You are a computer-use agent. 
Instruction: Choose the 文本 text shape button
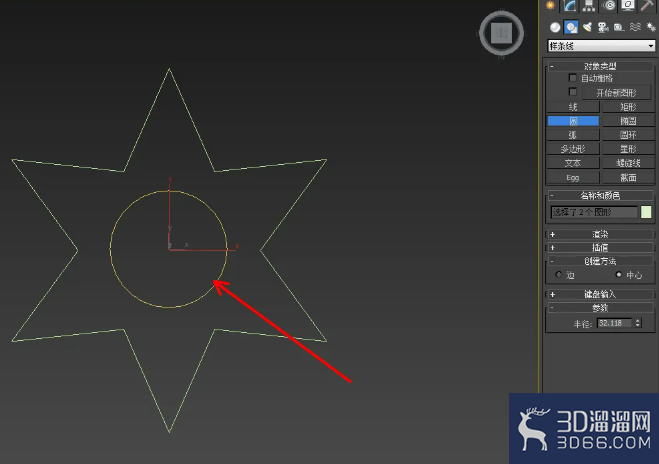pyautogui.click(x=573, y=163)
